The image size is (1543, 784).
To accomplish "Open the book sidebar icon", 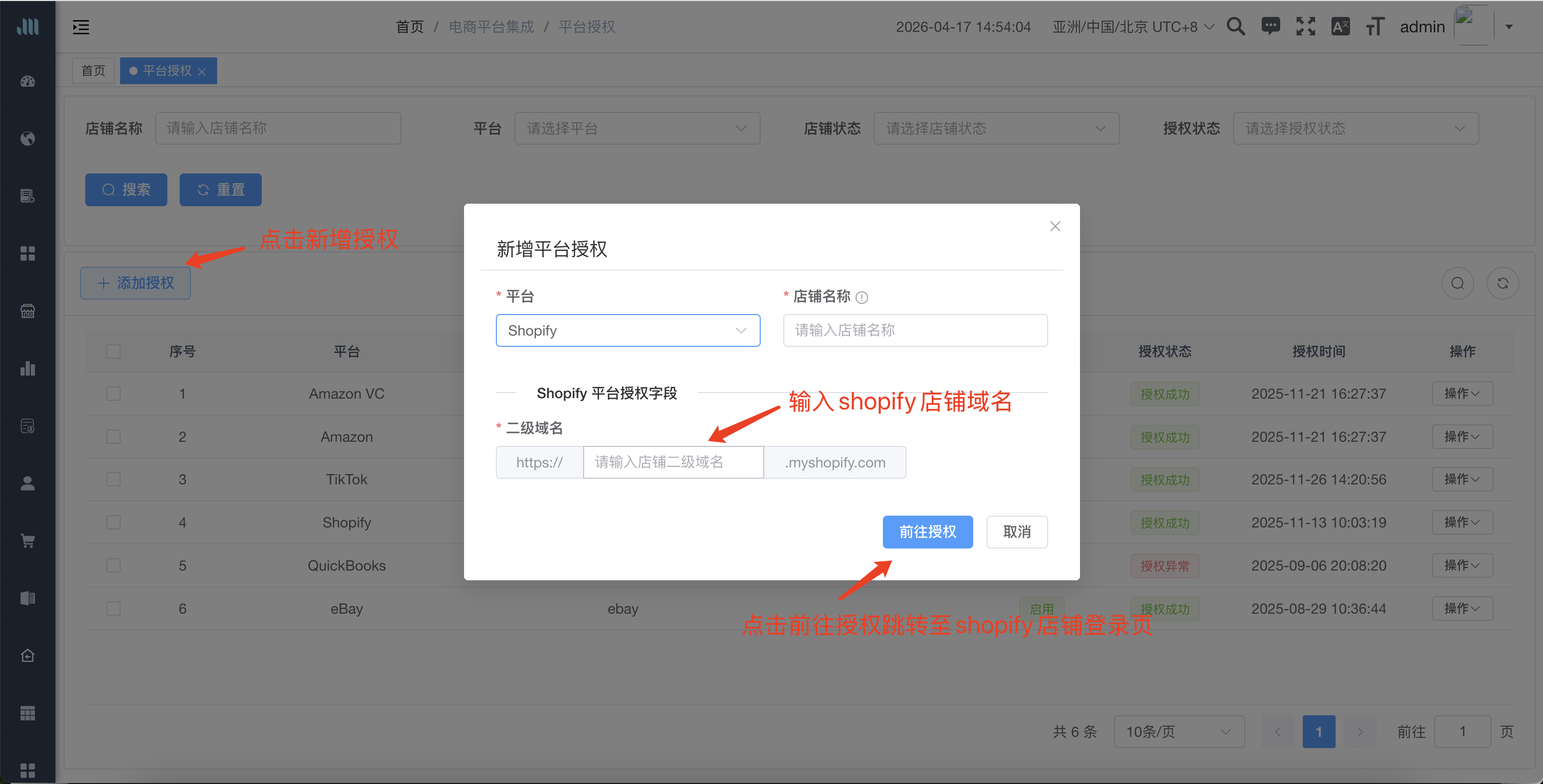I will click(28, 598).
